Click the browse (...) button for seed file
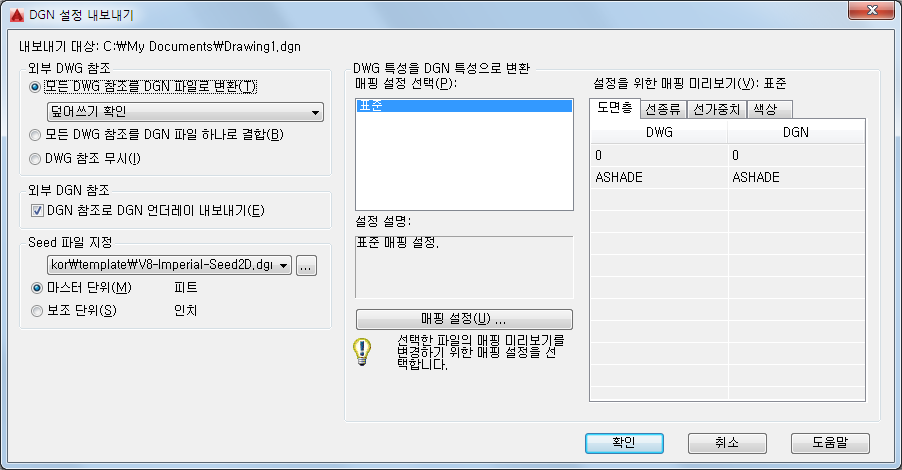 (x=306, y=266)
